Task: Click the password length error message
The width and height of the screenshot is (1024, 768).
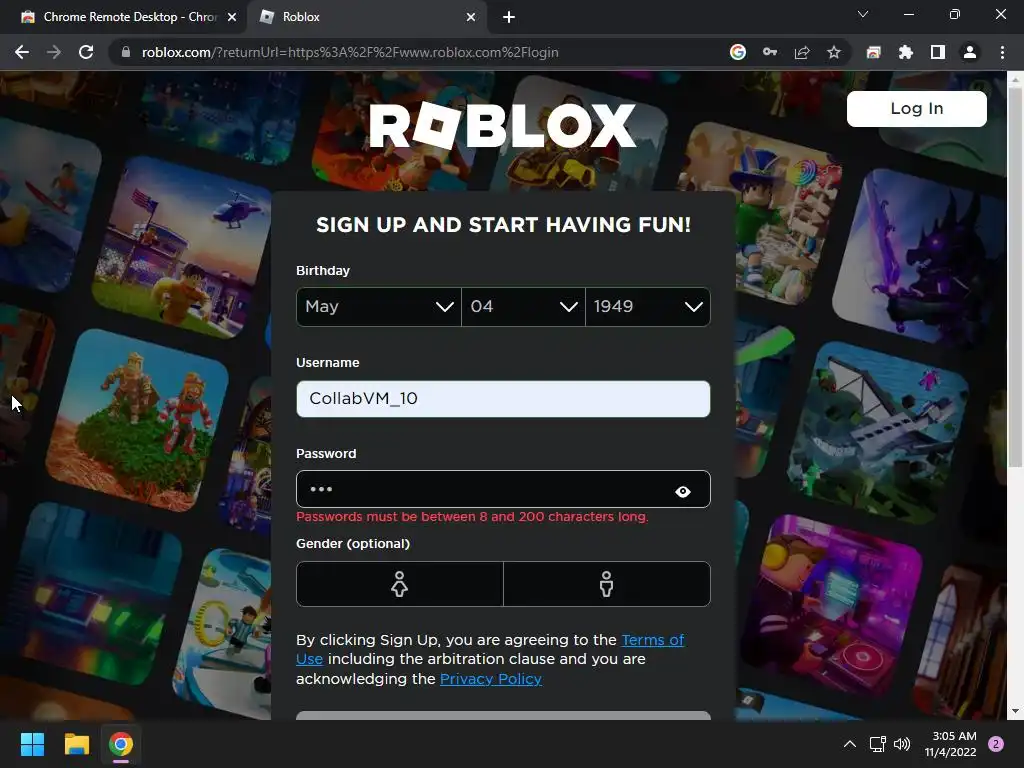Action: [x=472, y=517]
